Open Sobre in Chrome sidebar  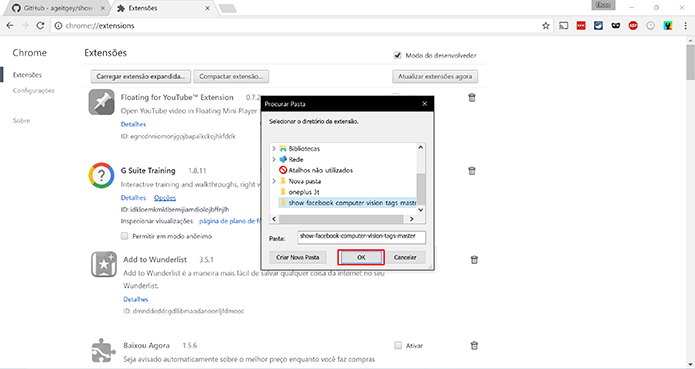pyautogui.click(x=21, y=120)
